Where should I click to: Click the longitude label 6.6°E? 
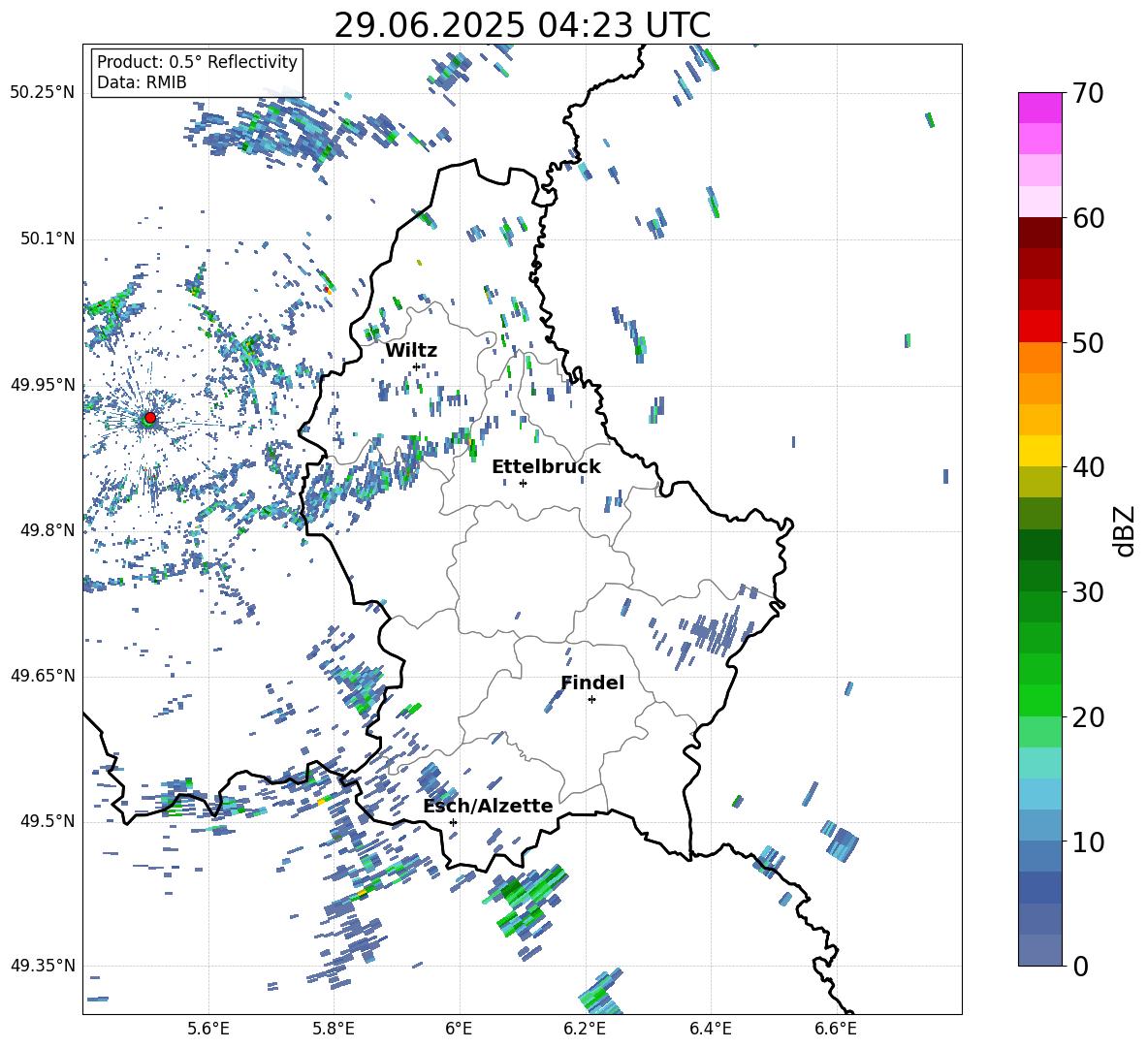[836, 1029]
